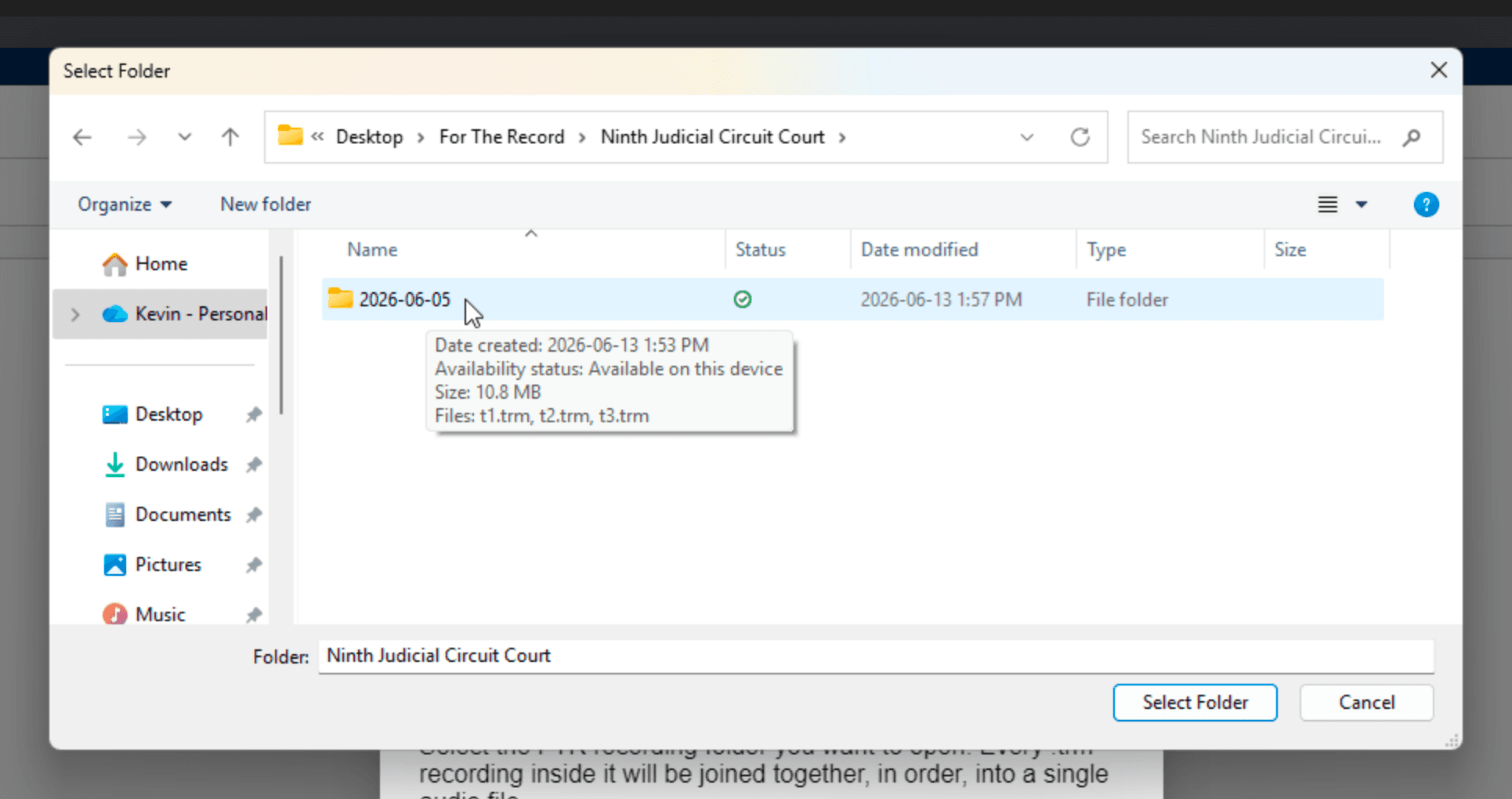Viewport: 1512px width, 799px height.
Task: Click the dialog resize grip corner
Action: tap(1452, 740)
